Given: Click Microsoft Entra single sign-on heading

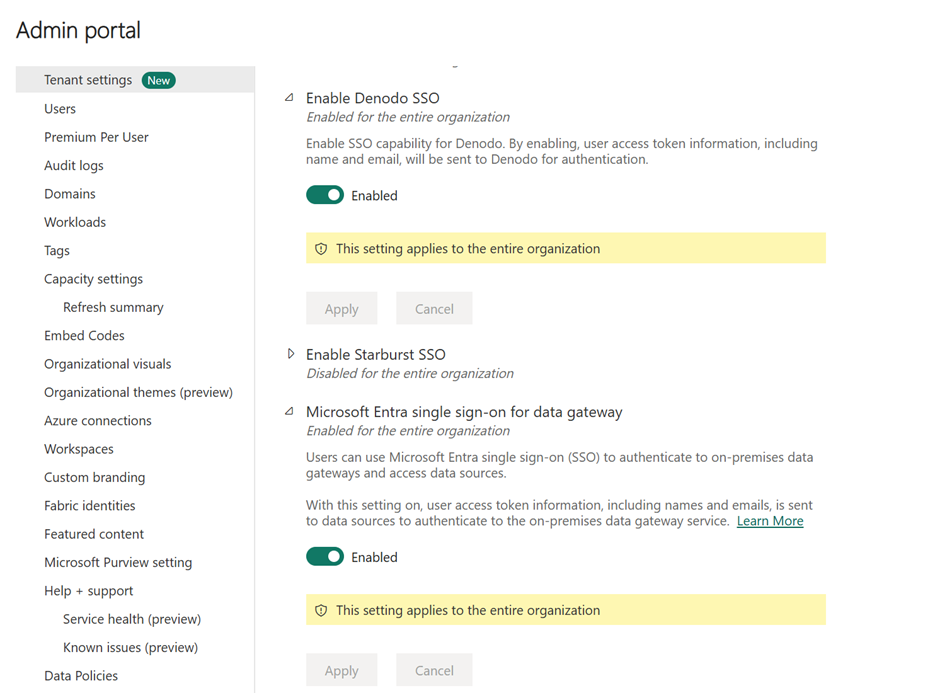Looking at the screenshot, I should click(x=464, y=412).
